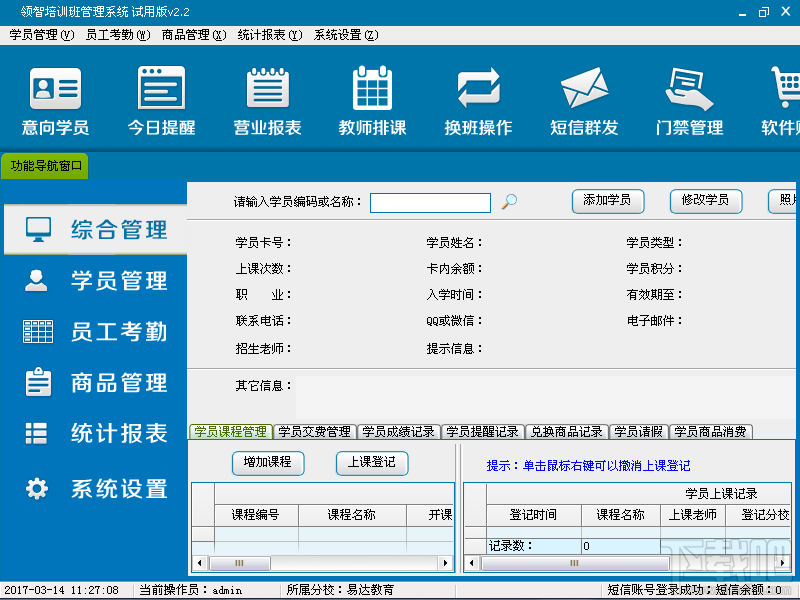Image resolution: width=800 pixels, height=600 pixels.
Task: Click attendance table scrollbar left arrow
Action: coord(472,563)
